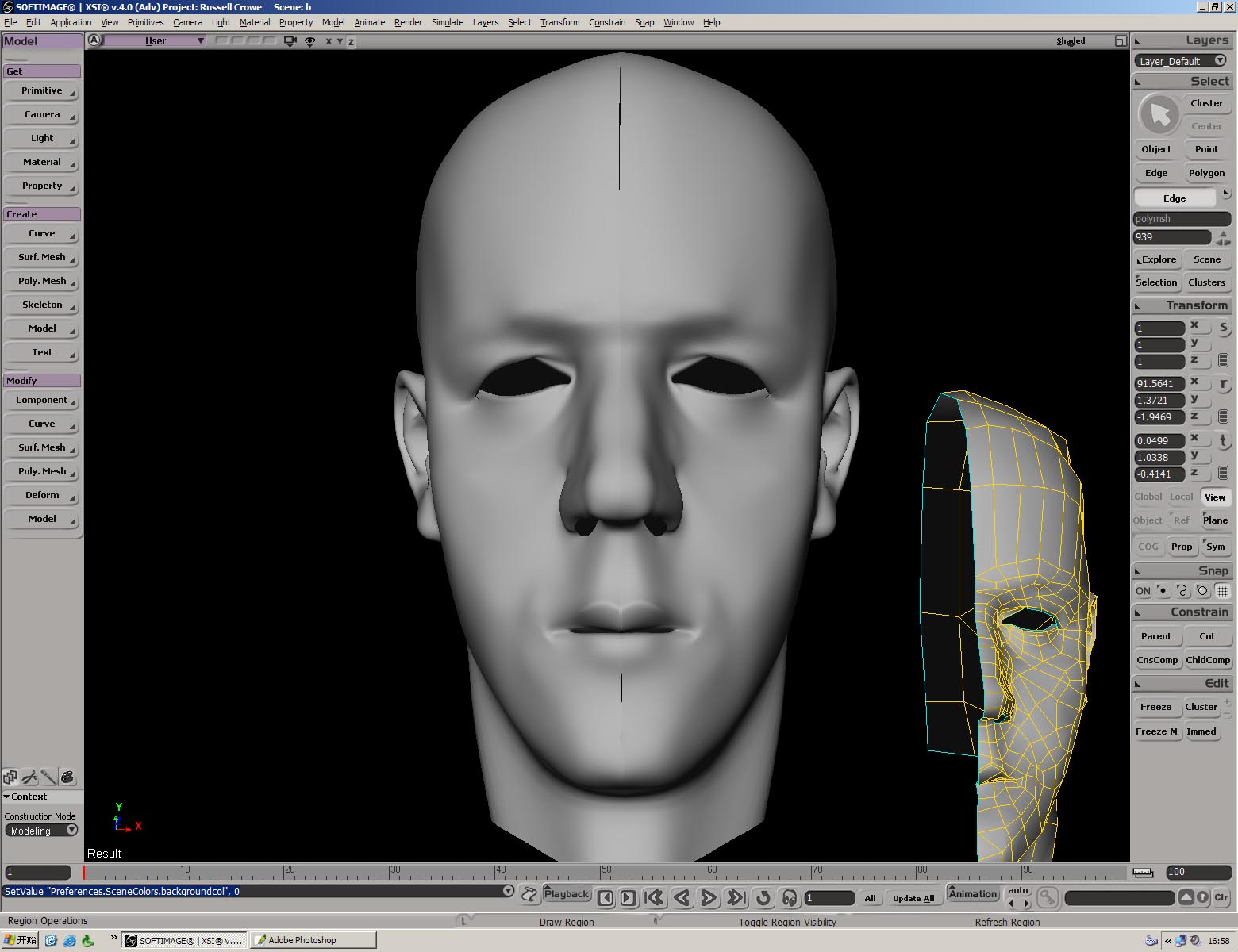
Task: Click the large selection arrow tool
Action: tap(1159, 115)
